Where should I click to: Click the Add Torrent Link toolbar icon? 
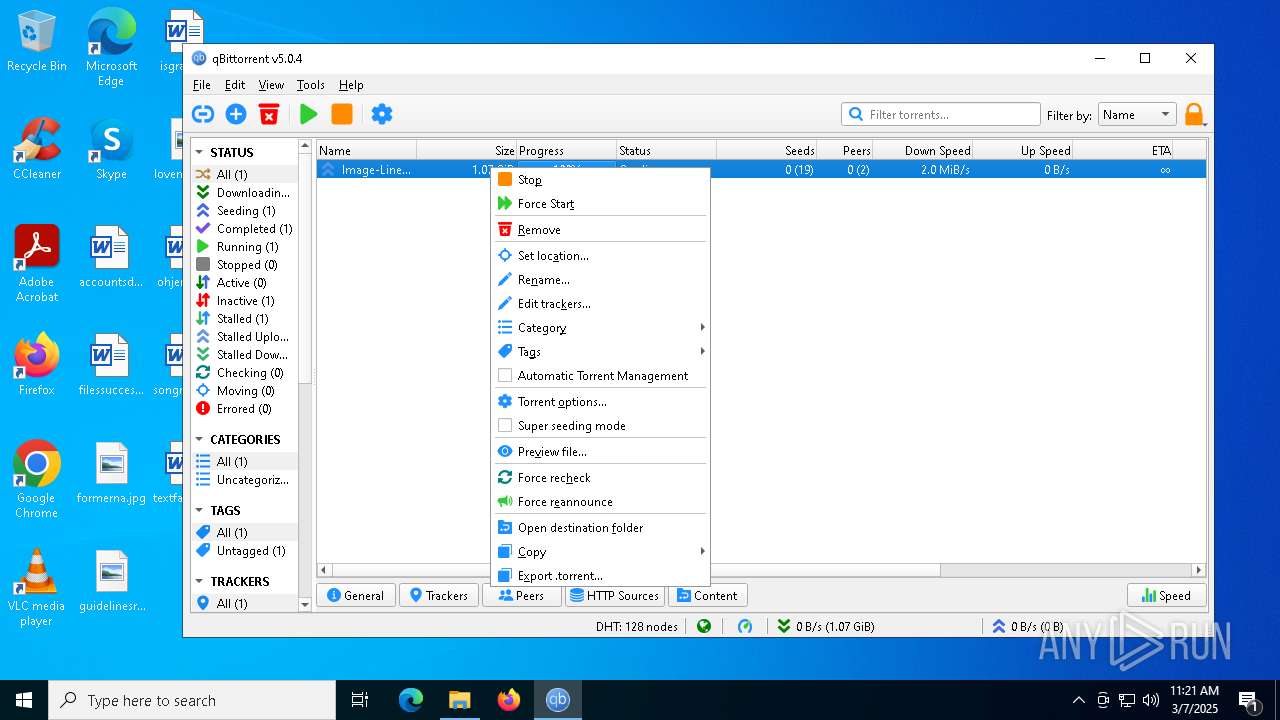pos(203,114)
